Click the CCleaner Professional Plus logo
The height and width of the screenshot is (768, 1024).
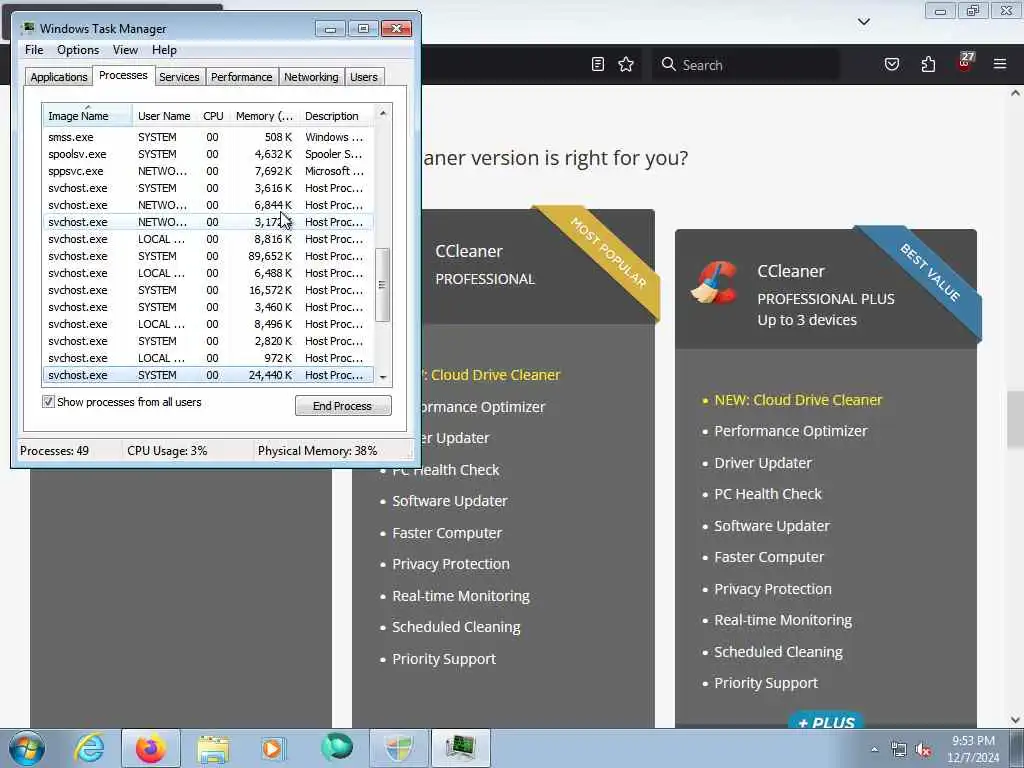(x=714, y=283)
